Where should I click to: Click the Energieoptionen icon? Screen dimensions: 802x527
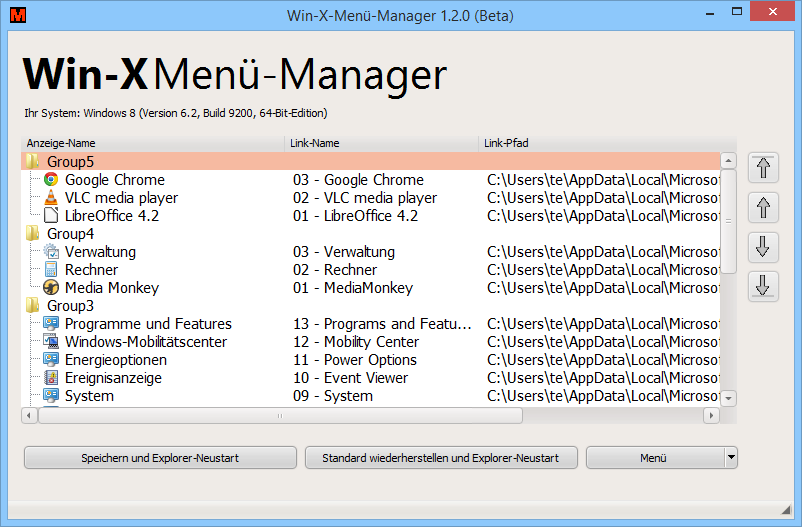[x=51, y=360]
